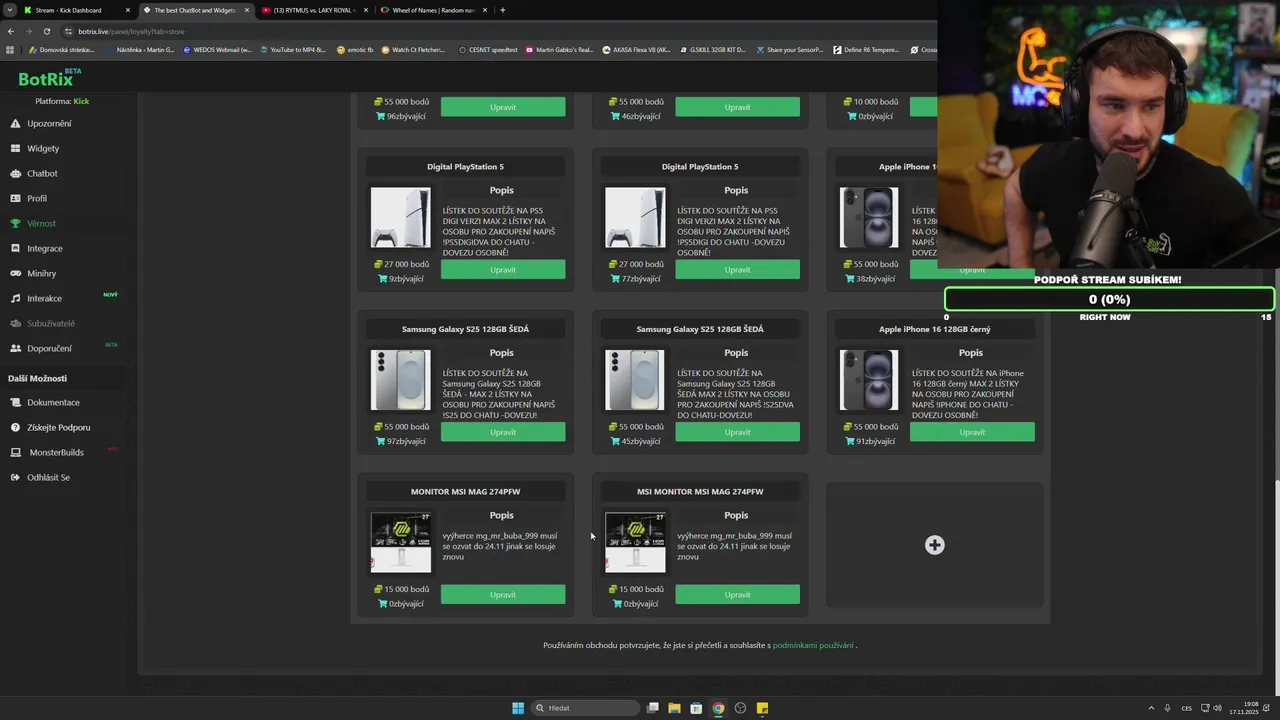
Task: Open the bookmarks bar apps grid
Action: pos(11,49)
